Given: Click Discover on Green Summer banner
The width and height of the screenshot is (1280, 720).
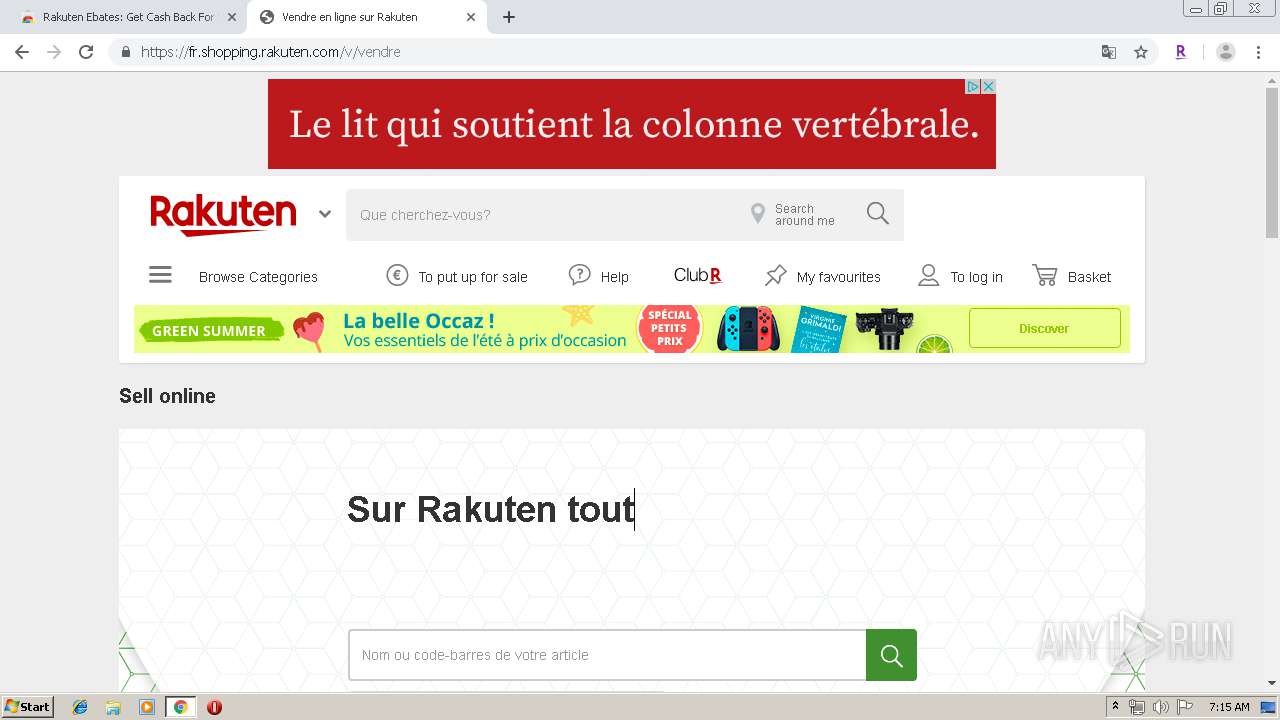Looking at the screenshot, I should click(1044, 328).
